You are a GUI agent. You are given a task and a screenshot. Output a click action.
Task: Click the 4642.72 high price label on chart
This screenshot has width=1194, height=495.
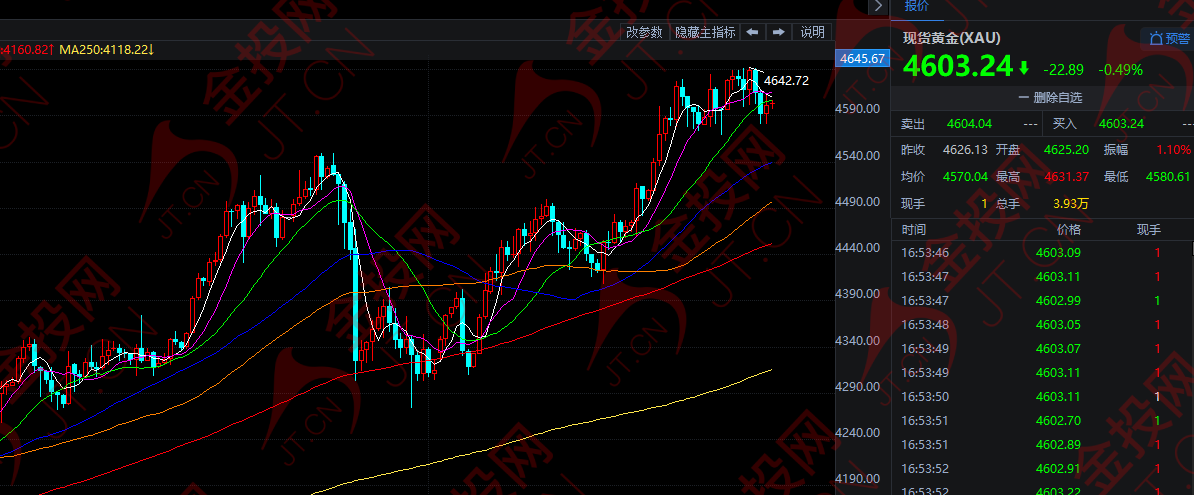pos(786,80)
